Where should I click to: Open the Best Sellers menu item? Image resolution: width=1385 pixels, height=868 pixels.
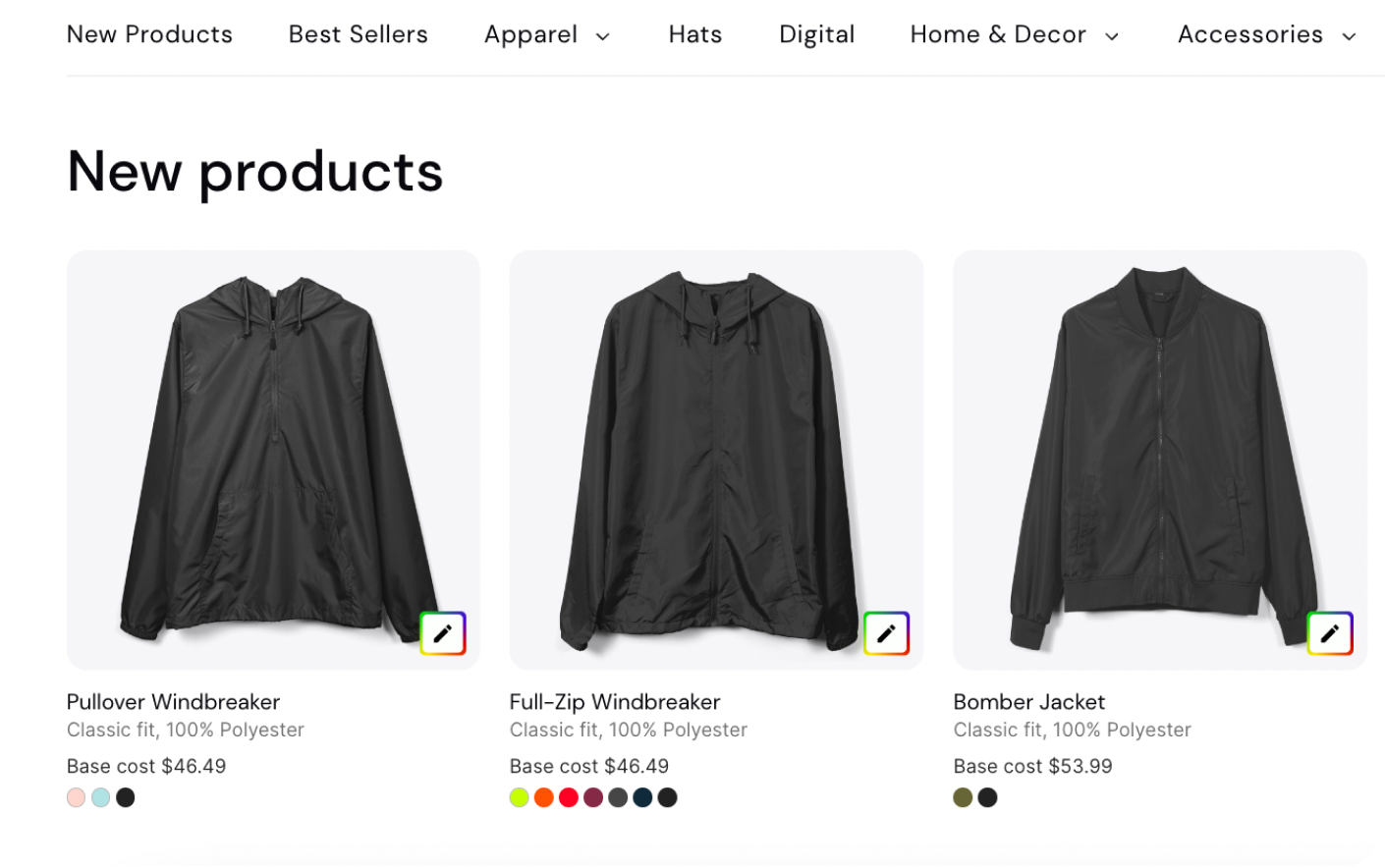click(x=358, y=34)
